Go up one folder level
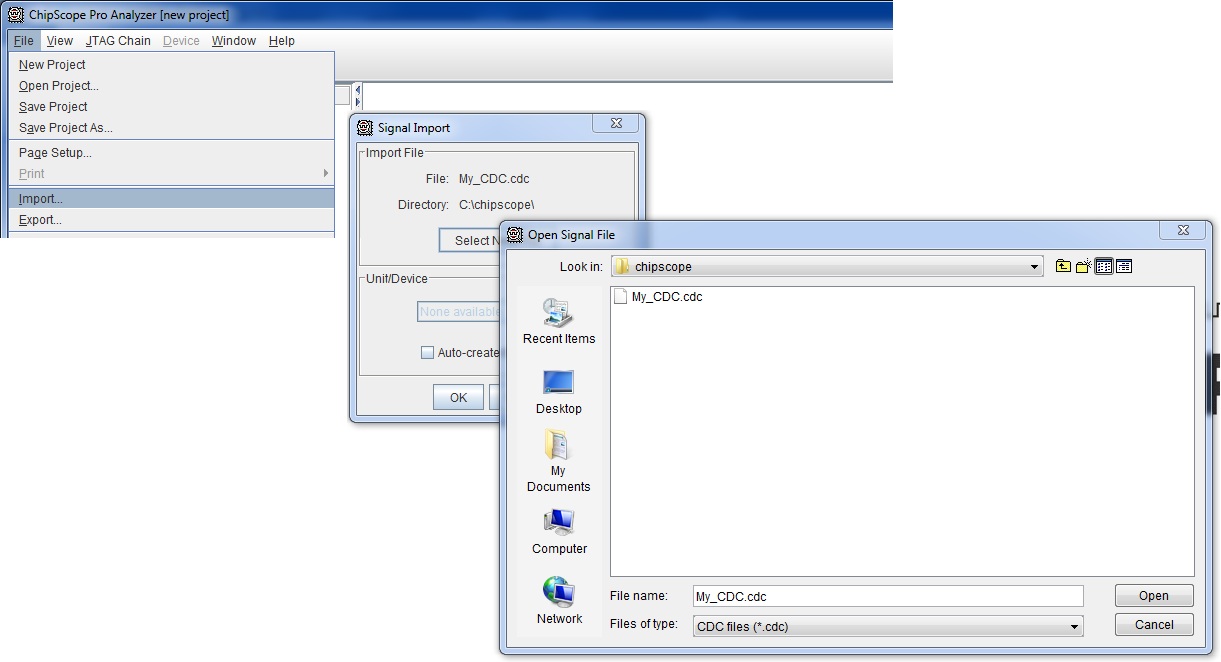This screenshot has height=662, width=1221. 1063,266
